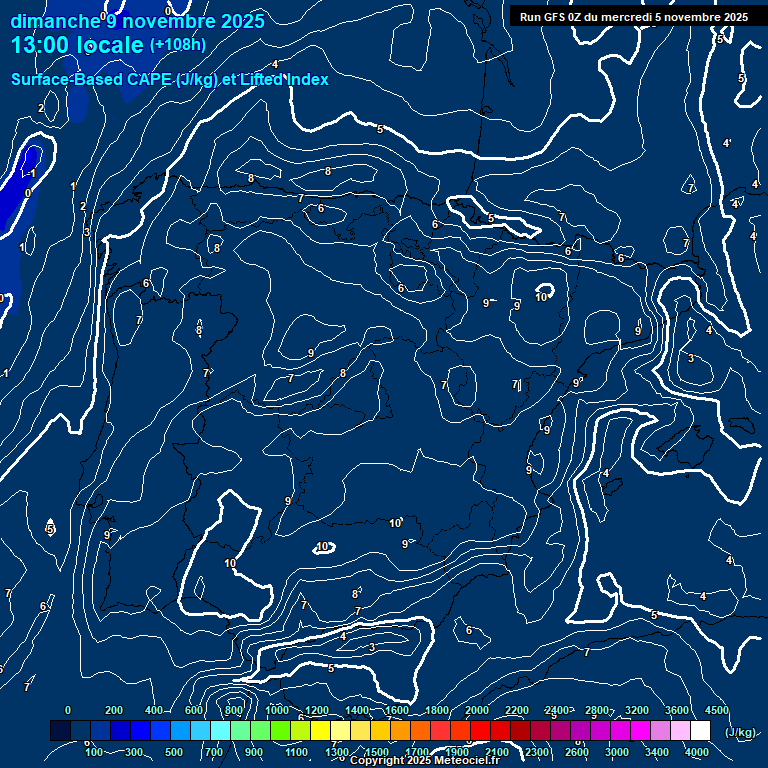Click the '1000' legend scale label

coord(277,710)
